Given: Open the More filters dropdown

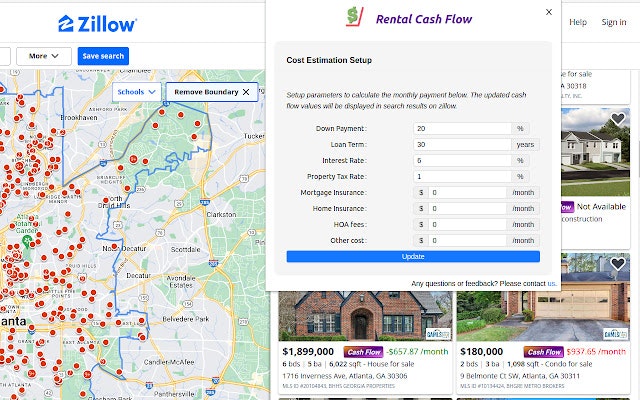Looking at the screenshot, I should pyautogui.click(x=44, y=56).
